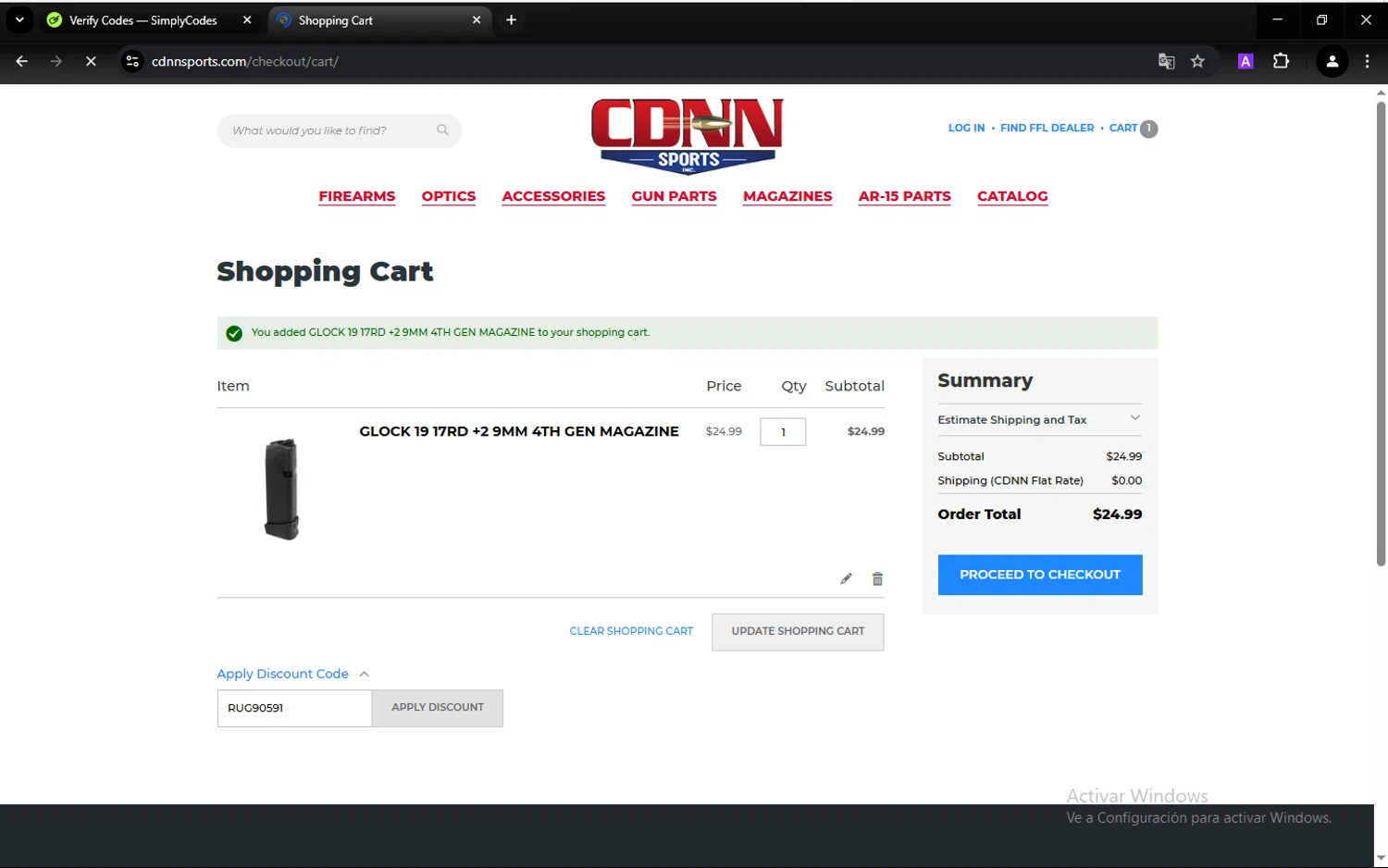Open the AR-15 PARTS menu
The height and width of the screenshot is (868, 1388).
click(x=904, y=196)
